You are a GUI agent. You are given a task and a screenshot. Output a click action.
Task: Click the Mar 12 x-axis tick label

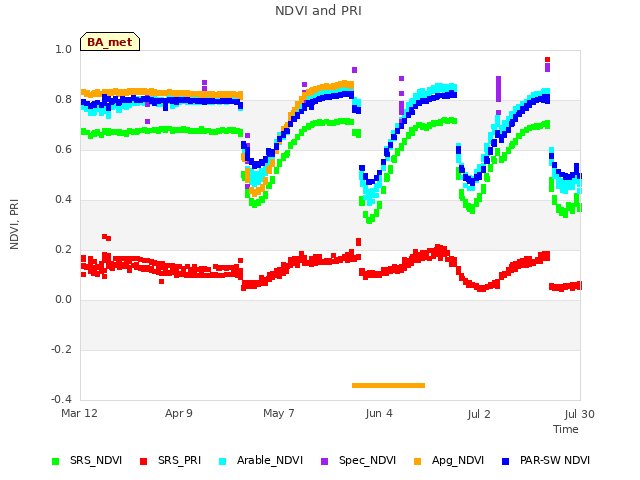pos(79,413)
